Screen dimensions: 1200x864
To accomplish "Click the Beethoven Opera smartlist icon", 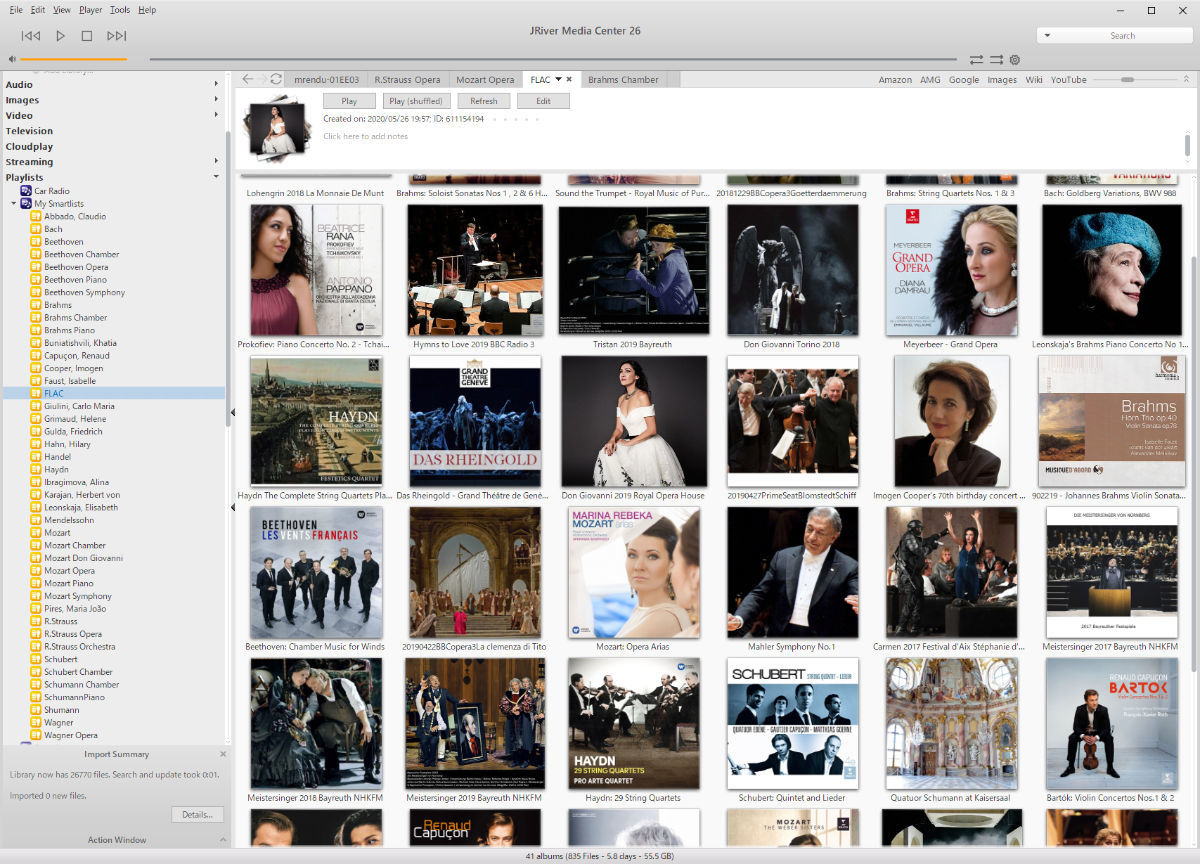I will click(36, 267).
